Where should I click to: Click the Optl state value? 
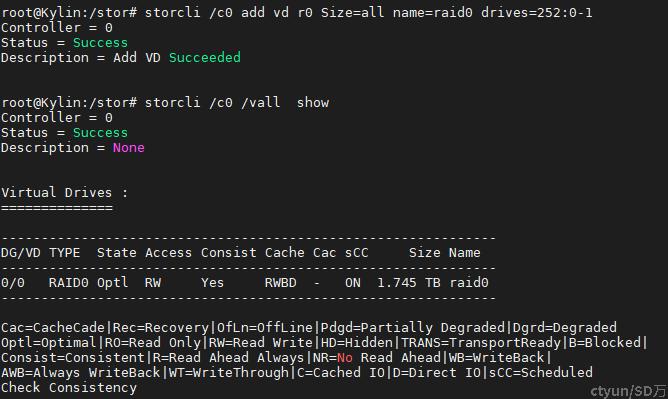click(112, 283)
